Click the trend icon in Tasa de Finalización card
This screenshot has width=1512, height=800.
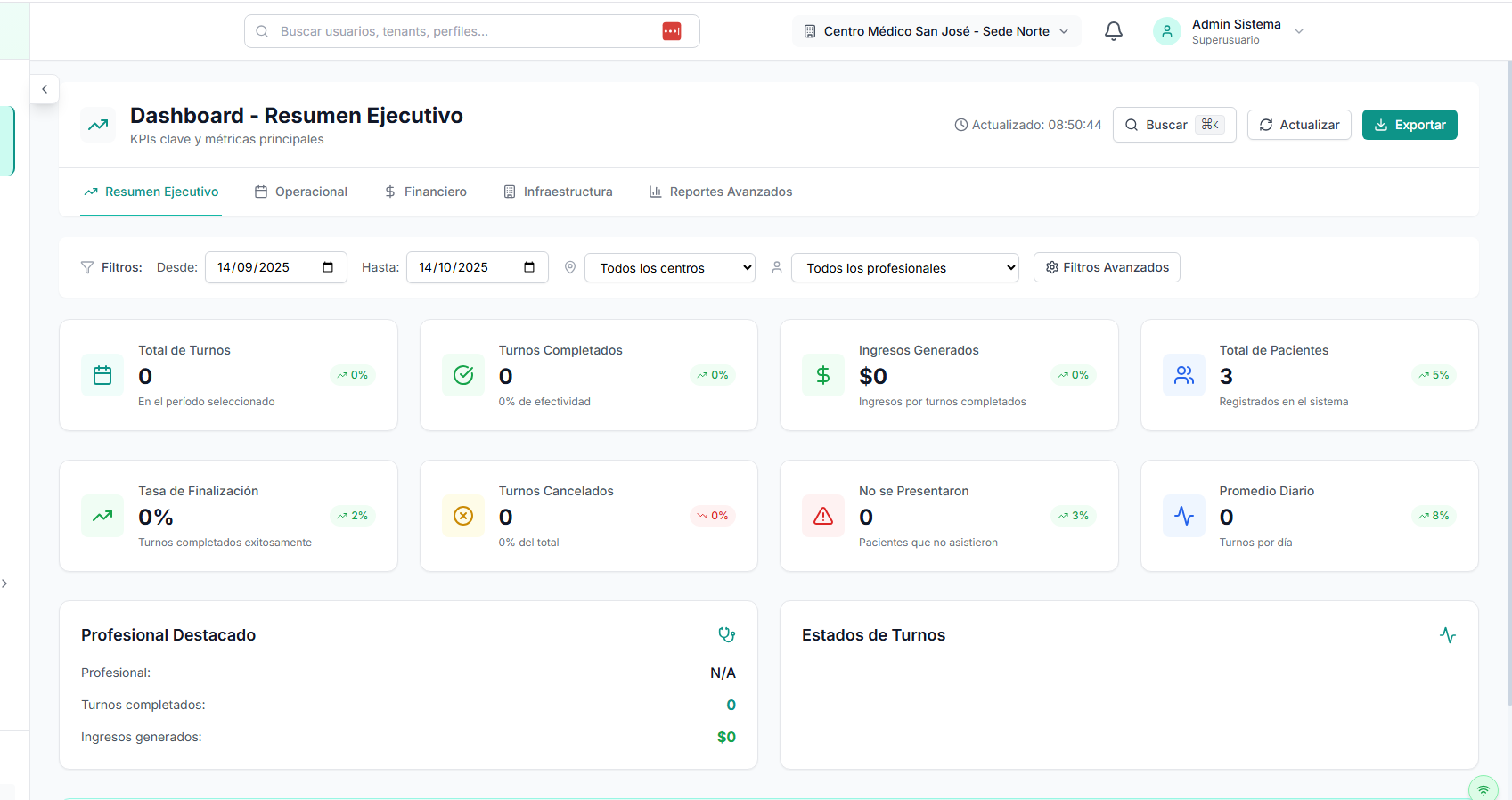(x=102, y=516)
